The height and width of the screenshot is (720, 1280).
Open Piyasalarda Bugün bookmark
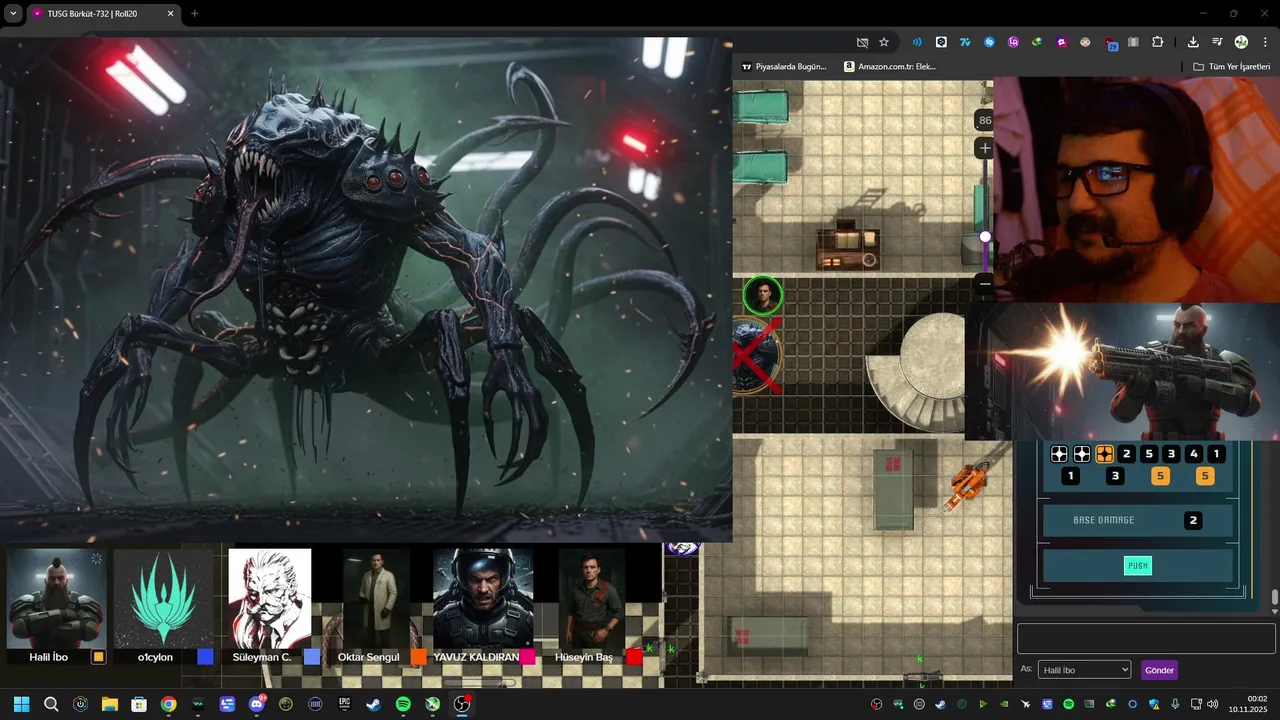pos(784,66)
